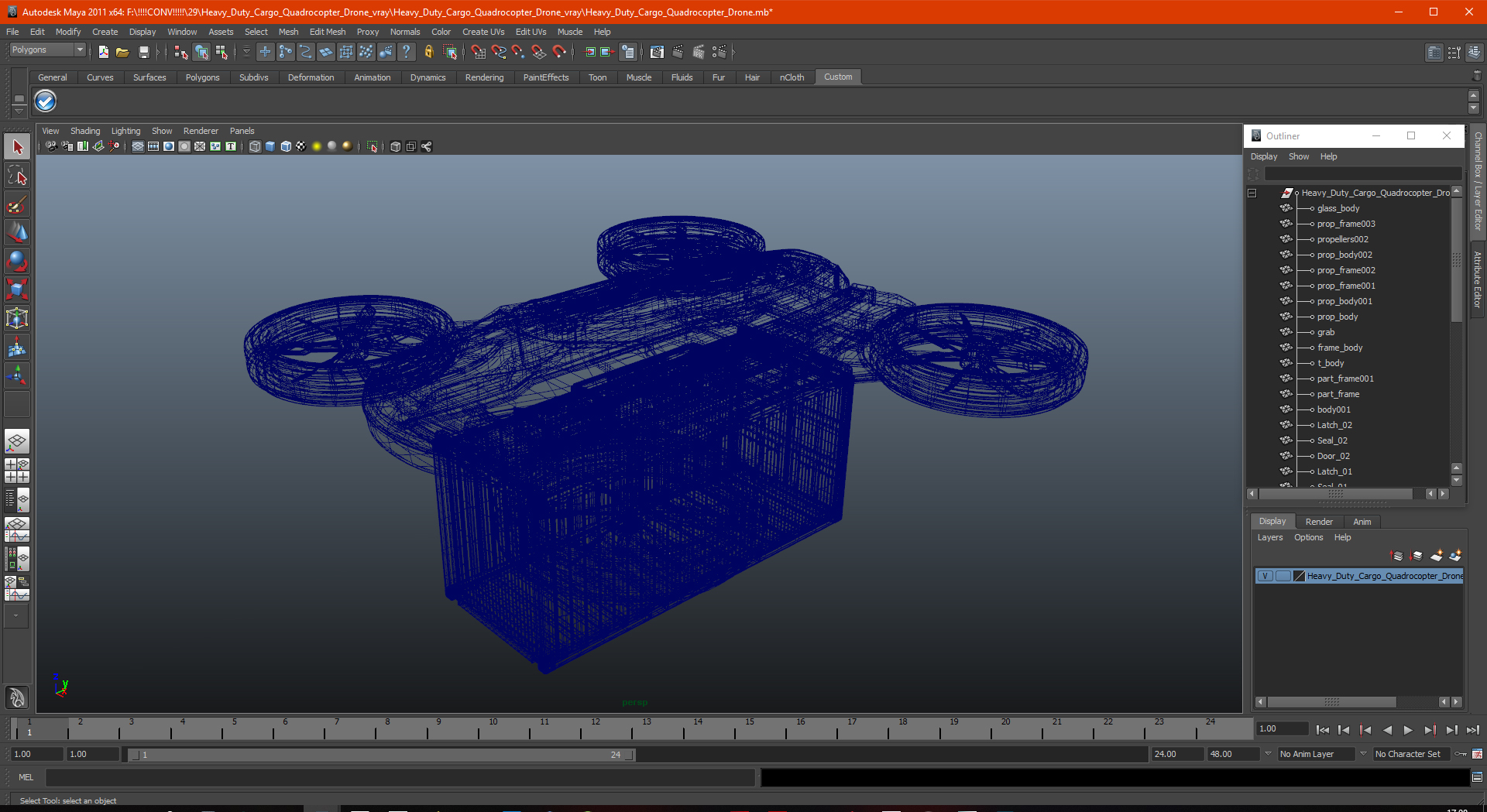Open the Edit Mesh menu
The height and width of the screenshot is (812, 1487).
[x=327, y=32]
